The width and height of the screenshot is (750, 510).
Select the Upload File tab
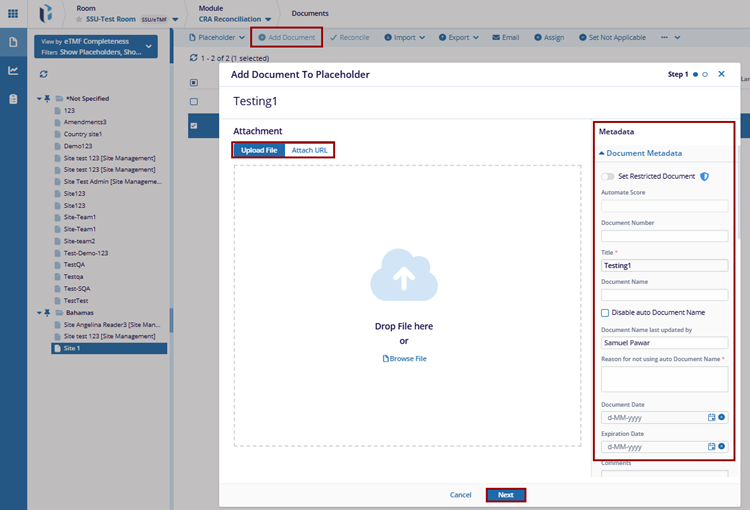(259, 150)
